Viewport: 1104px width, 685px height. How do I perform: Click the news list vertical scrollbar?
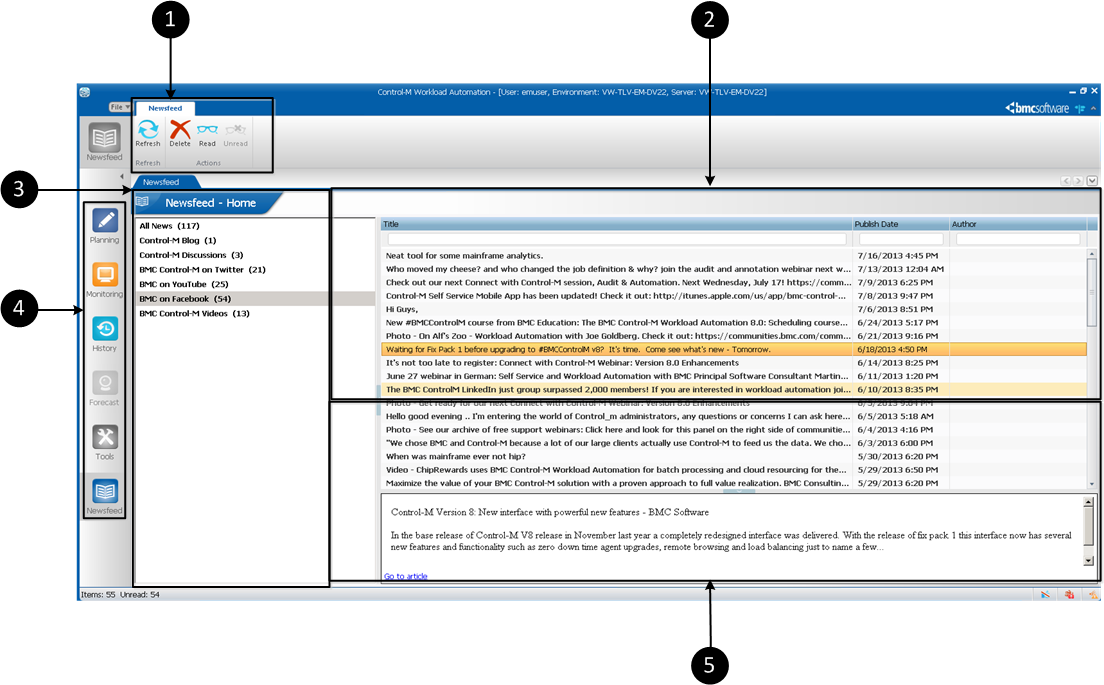click(x=1092, y=370)
